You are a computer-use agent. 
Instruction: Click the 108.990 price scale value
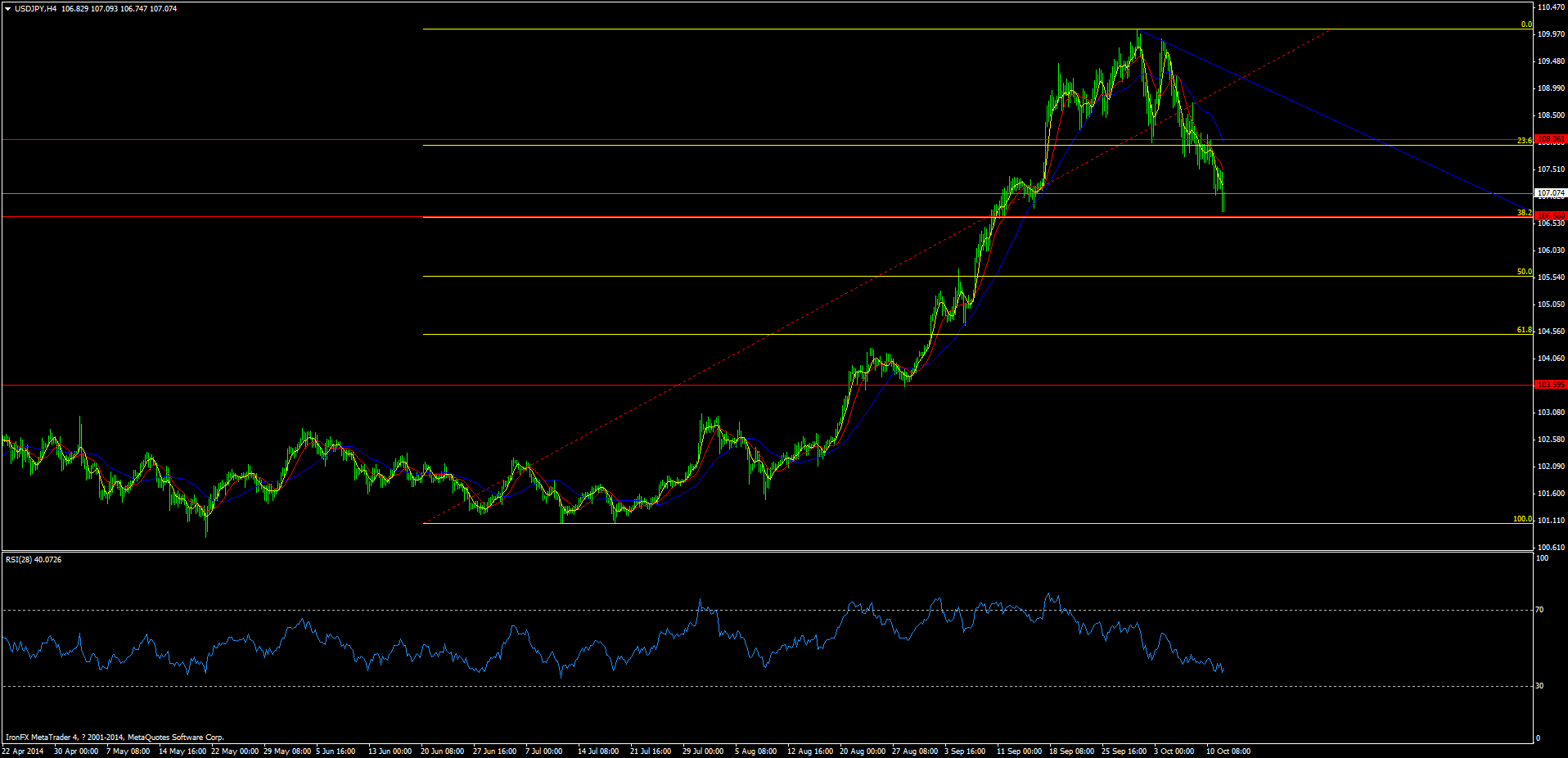(x=1552, y=88)
